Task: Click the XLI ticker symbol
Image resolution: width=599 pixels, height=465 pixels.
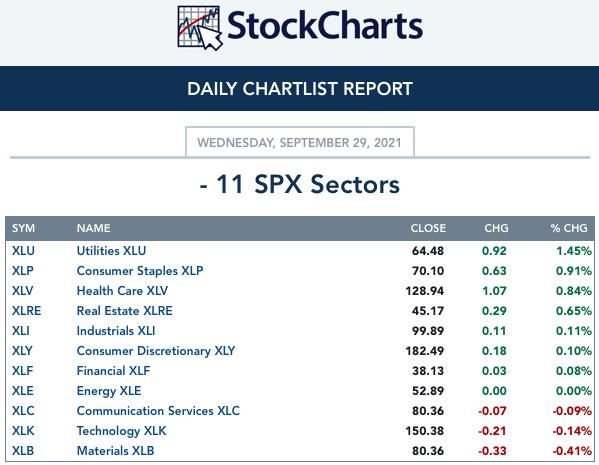Action: 21,331
